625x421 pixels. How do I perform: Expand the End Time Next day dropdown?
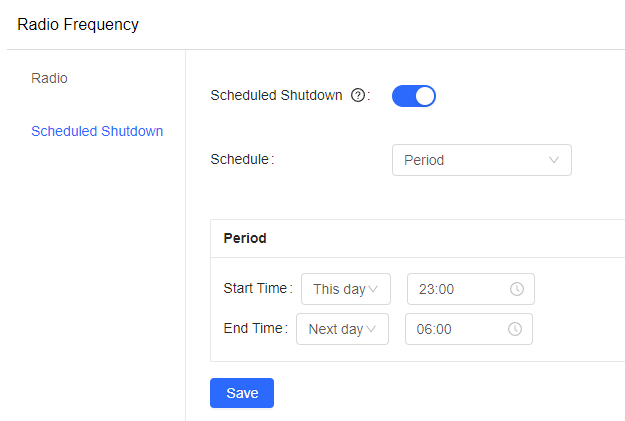click(341, 329)
